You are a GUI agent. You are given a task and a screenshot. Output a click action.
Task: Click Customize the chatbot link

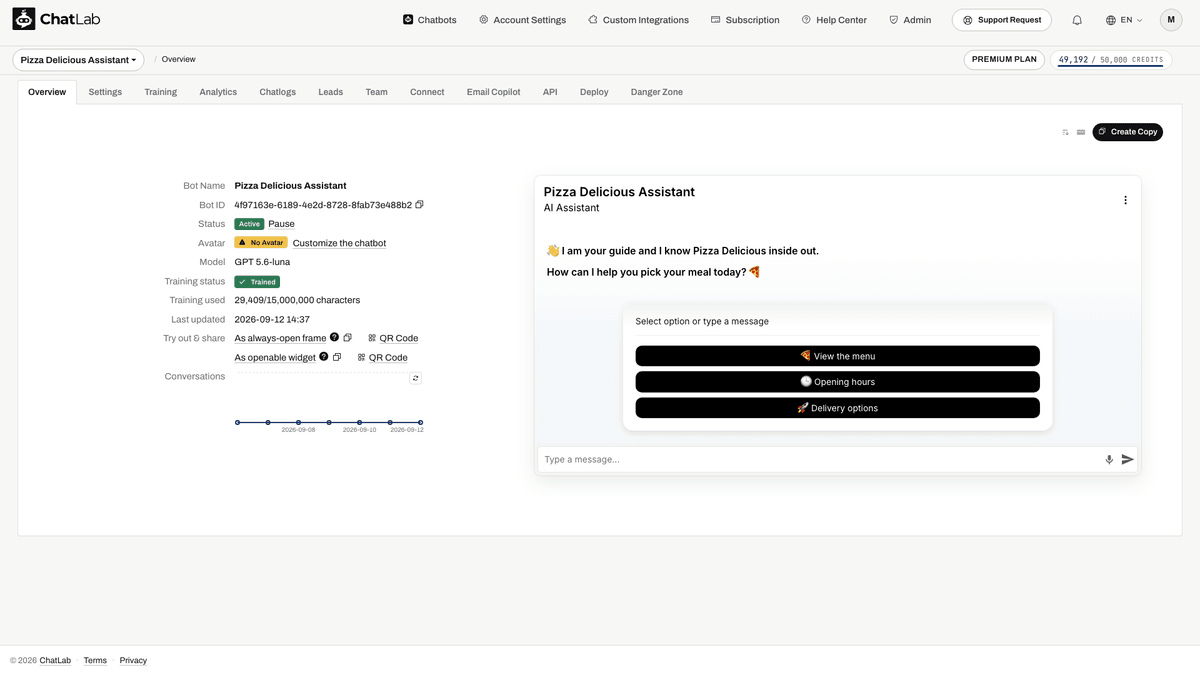(339, 243)
